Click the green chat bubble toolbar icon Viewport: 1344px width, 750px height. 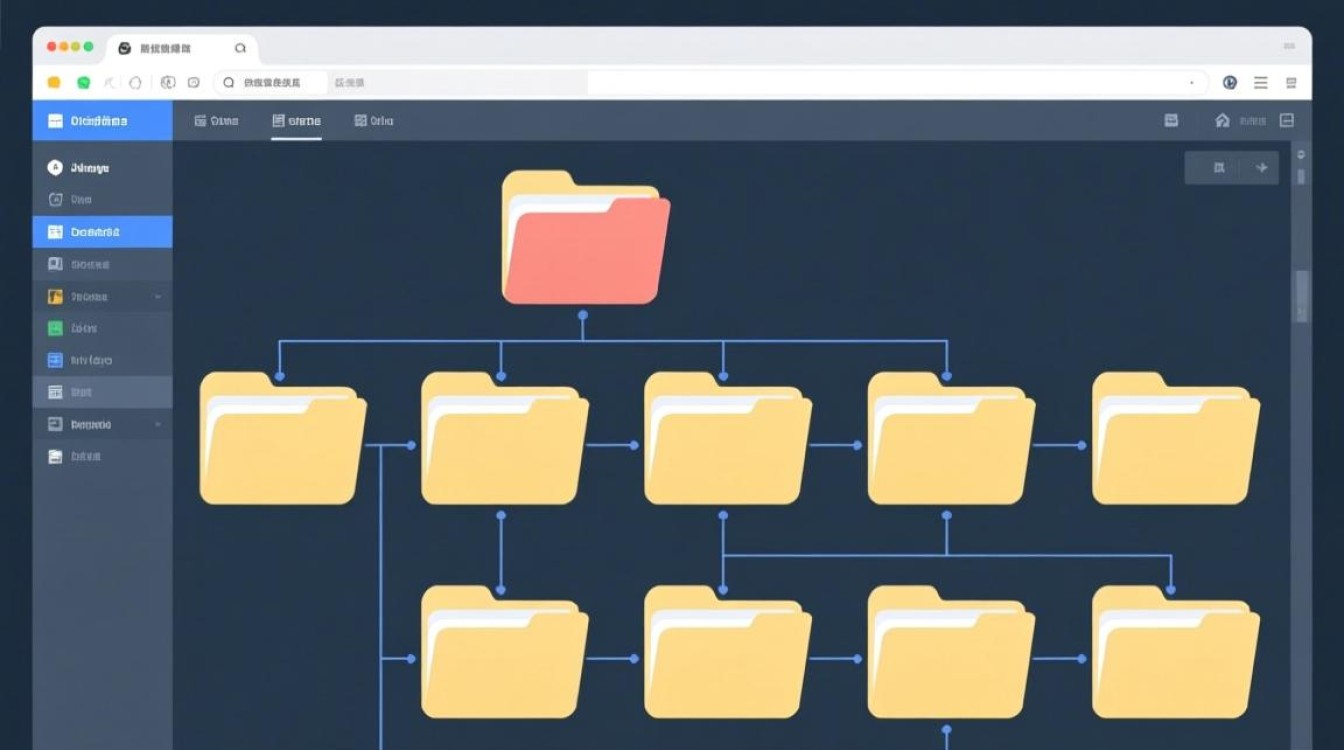tap(84, 83)
